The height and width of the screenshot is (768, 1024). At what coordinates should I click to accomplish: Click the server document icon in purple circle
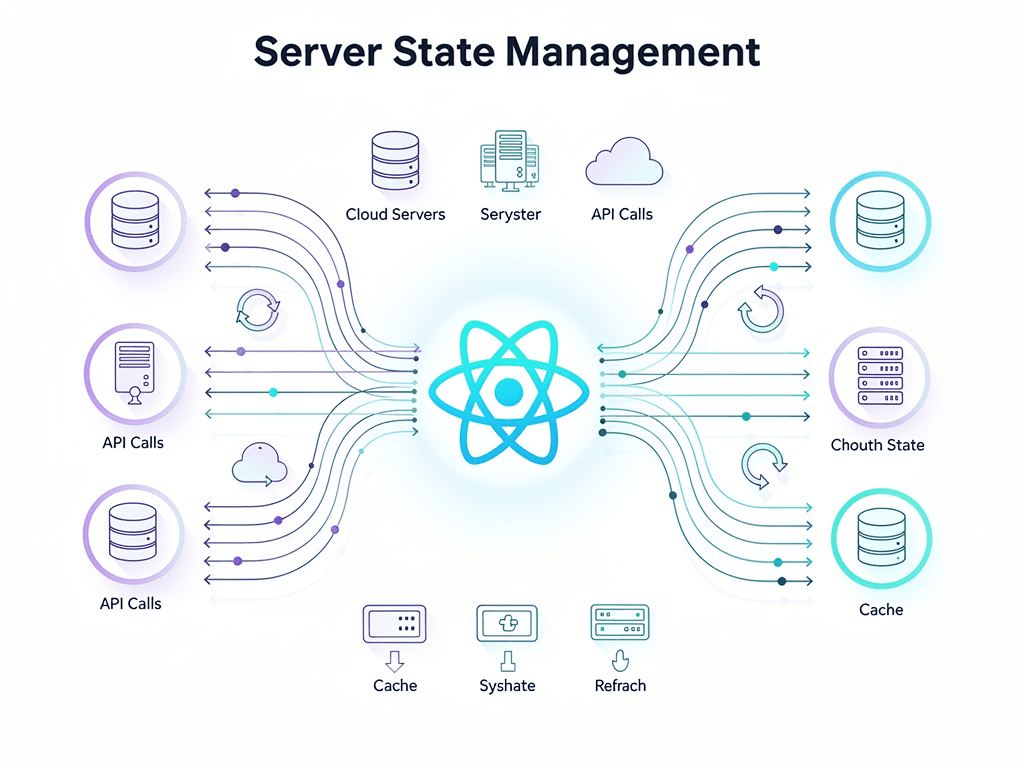(x=135, y=374)
